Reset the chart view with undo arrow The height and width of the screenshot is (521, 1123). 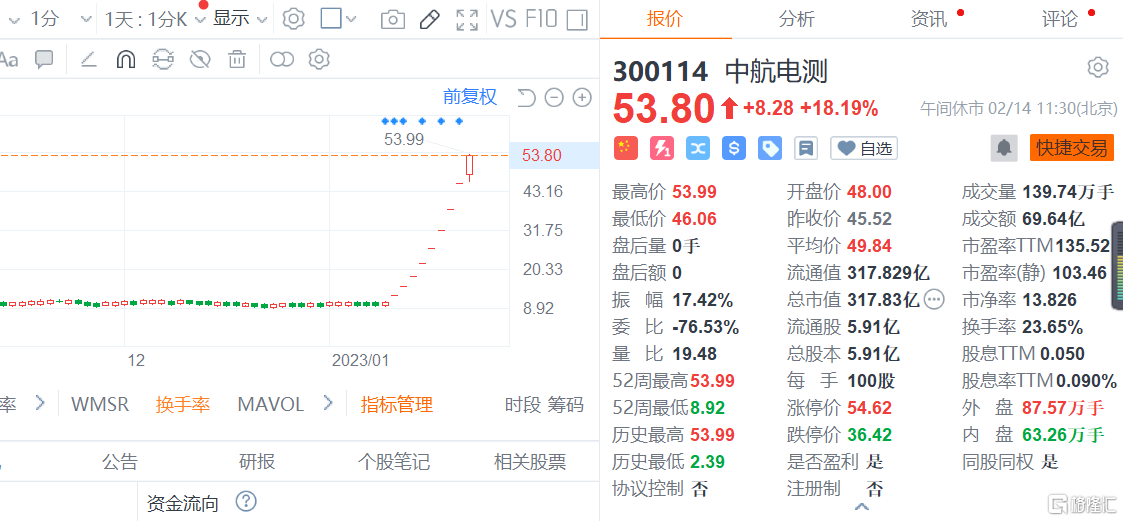click(526, 98)
